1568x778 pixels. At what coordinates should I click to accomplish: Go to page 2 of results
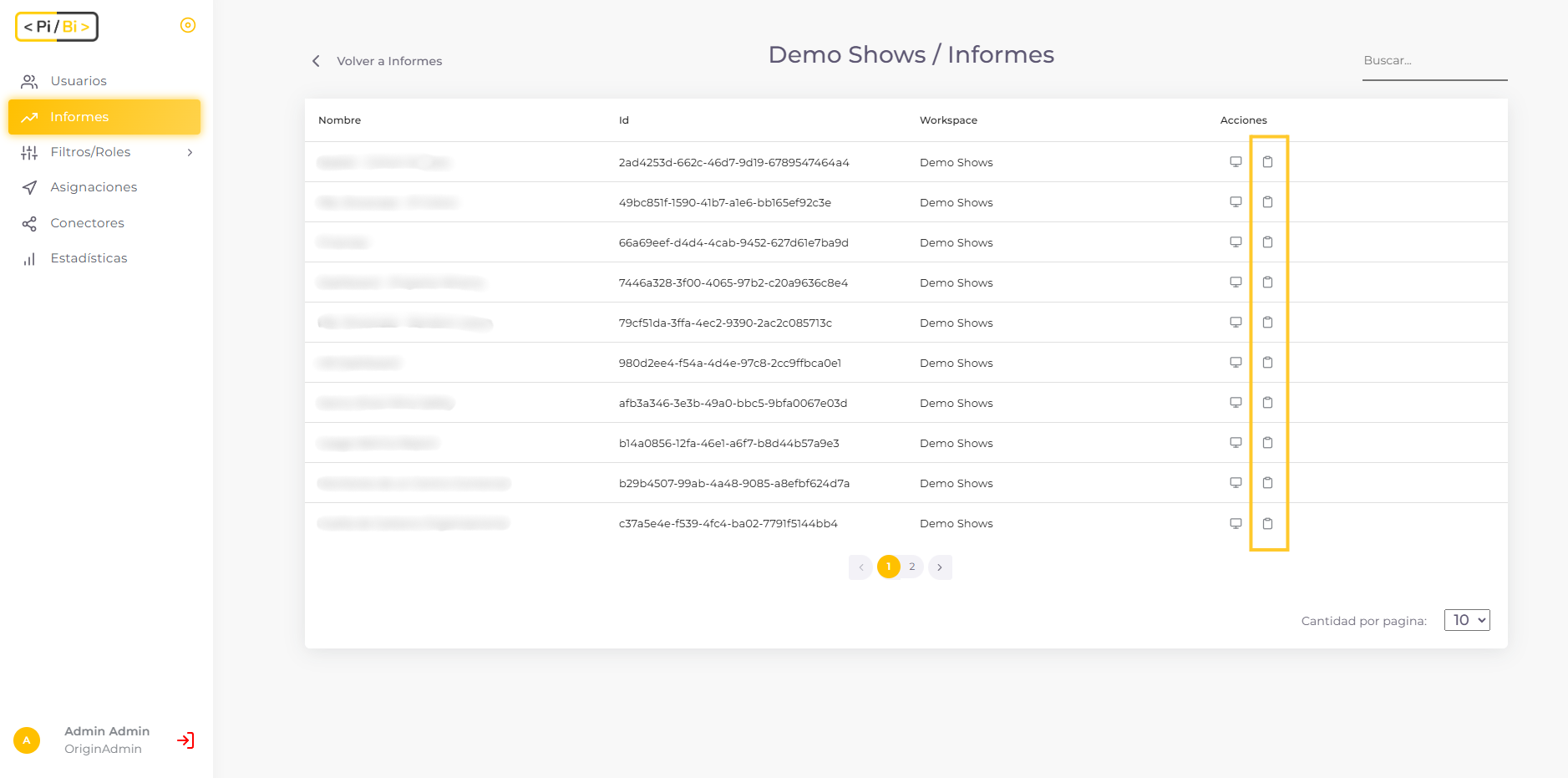click(912, 567)
